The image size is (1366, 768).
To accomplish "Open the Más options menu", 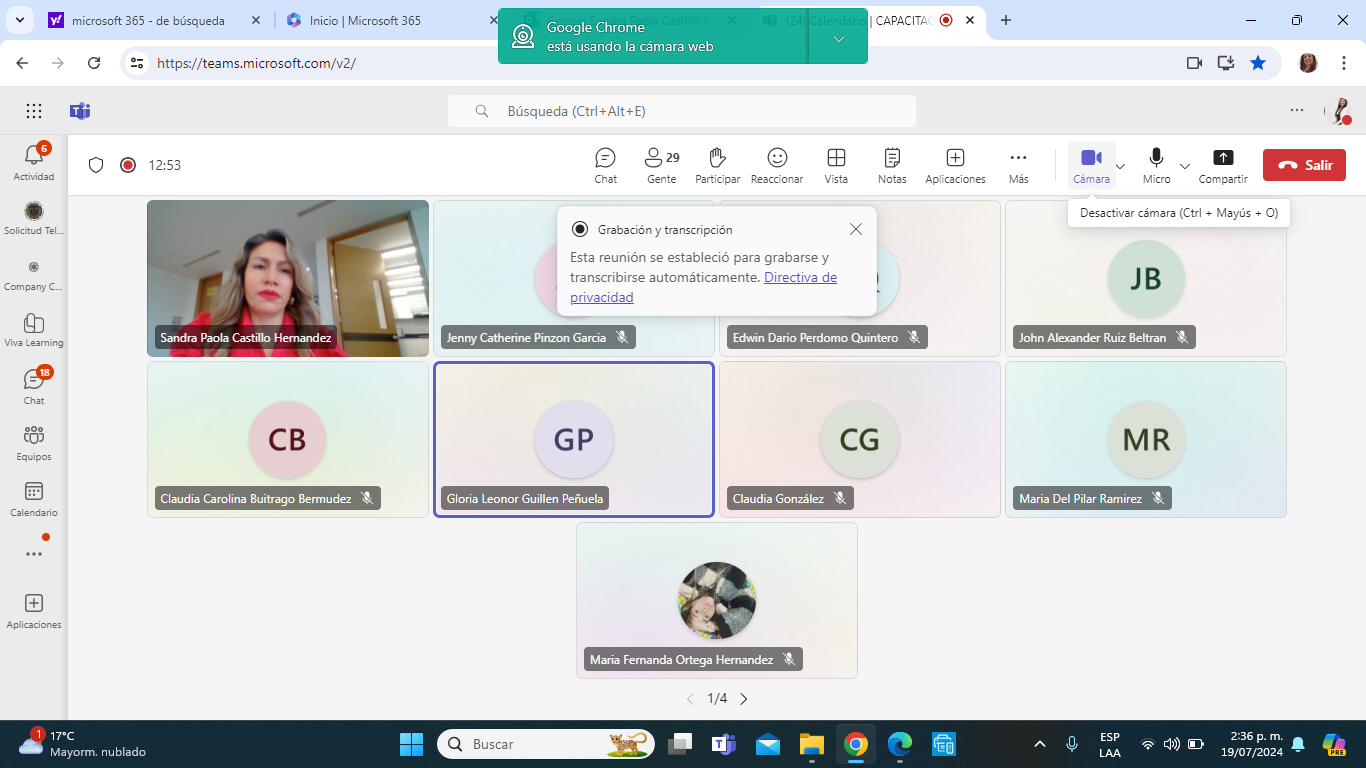I will 1018,165.
